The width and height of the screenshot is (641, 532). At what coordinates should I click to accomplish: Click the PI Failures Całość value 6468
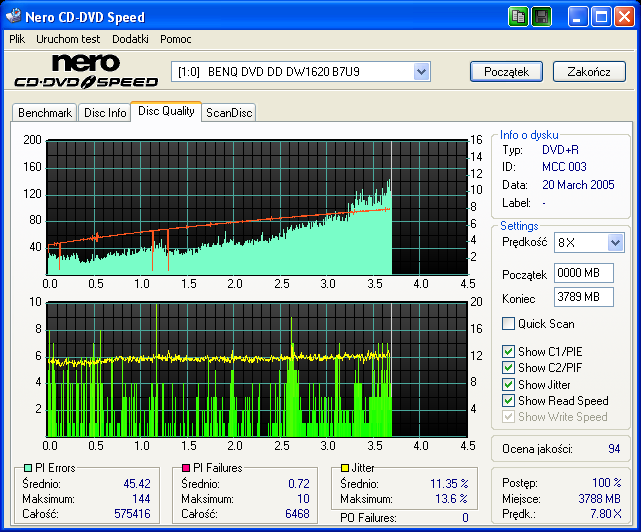pos(297,514)
